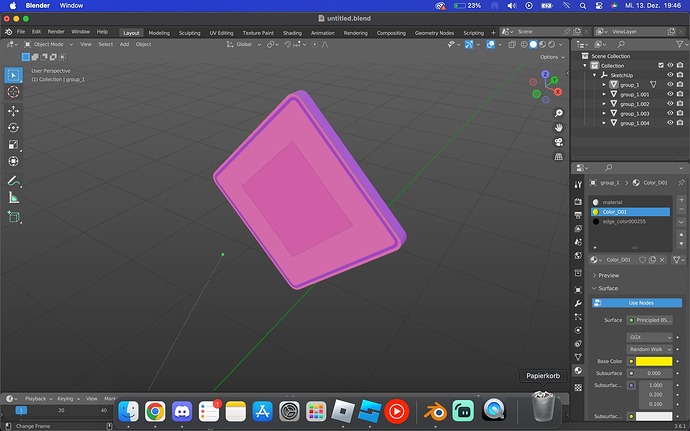690x431 pixels.
Task: Select the Measure tool
Action: pos(14,198)
